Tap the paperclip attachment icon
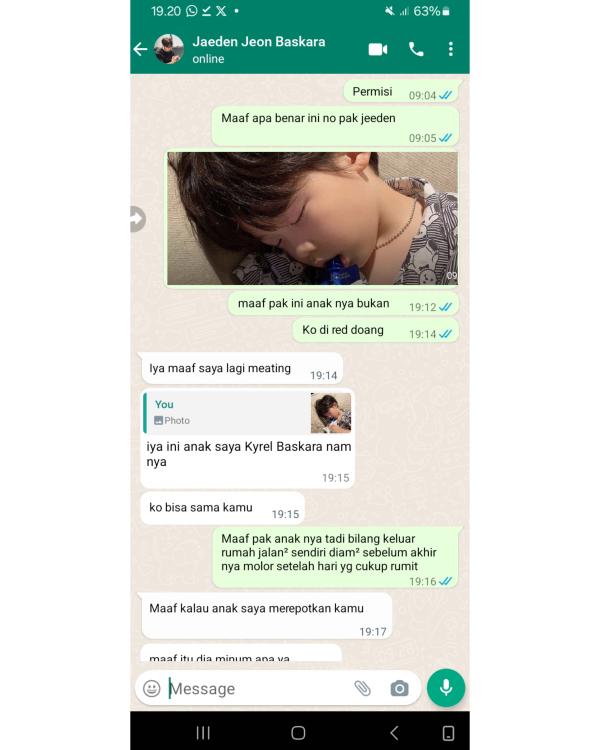 [363, 688]
